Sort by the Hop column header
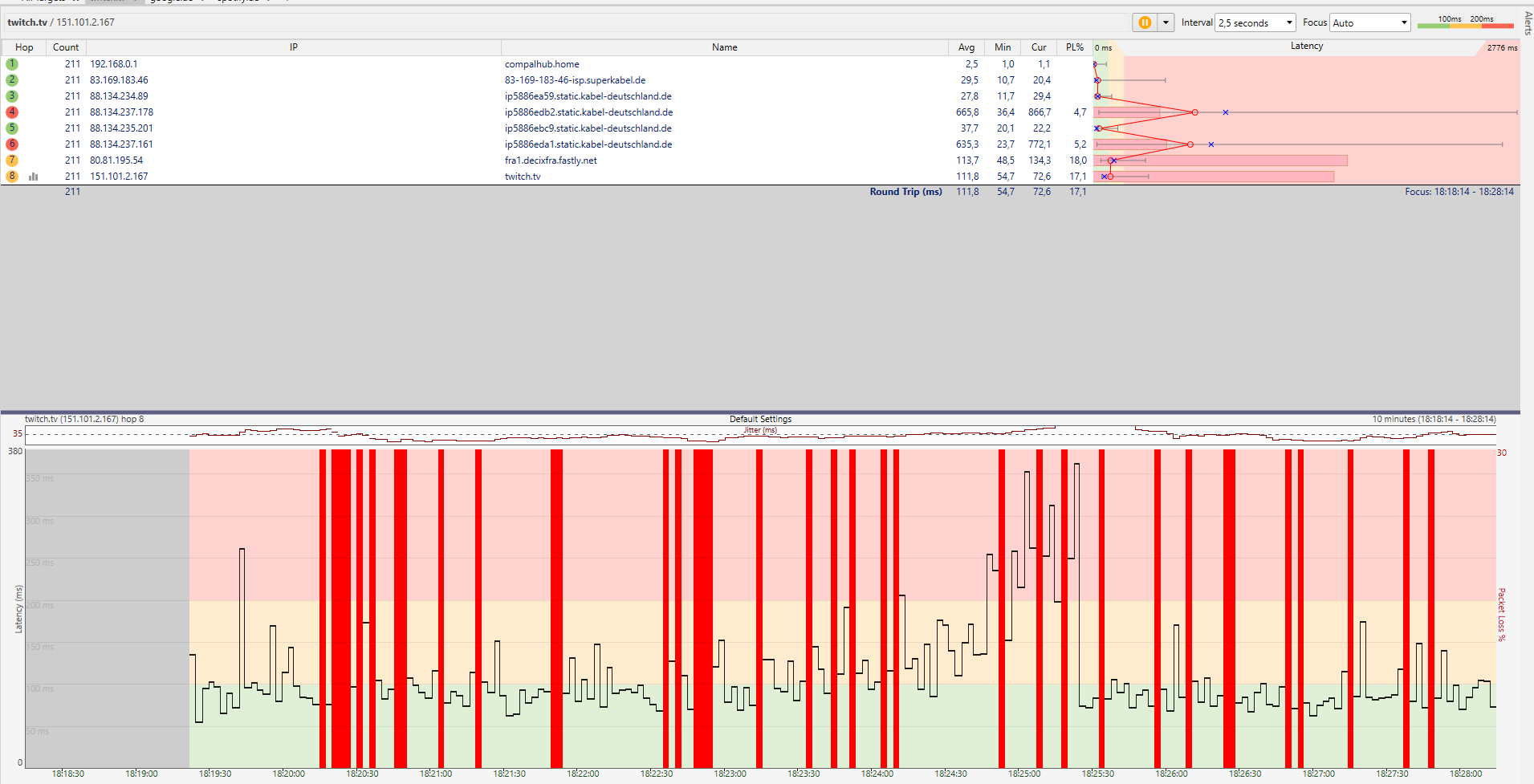 [x=24, y=47]
